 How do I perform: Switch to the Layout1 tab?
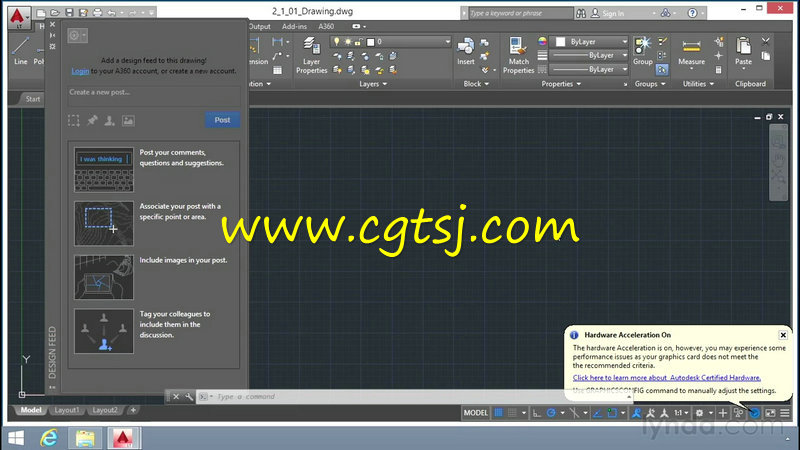[66, 410]
